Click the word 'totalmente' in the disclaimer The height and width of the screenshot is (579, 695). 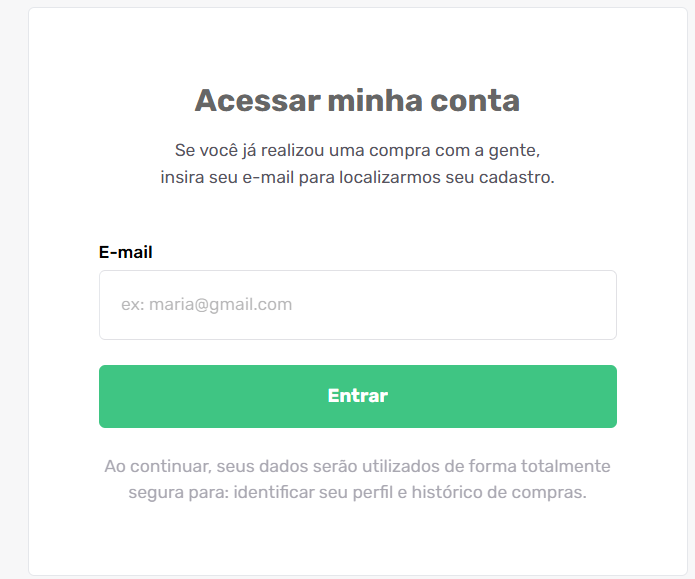pos(566,466)
